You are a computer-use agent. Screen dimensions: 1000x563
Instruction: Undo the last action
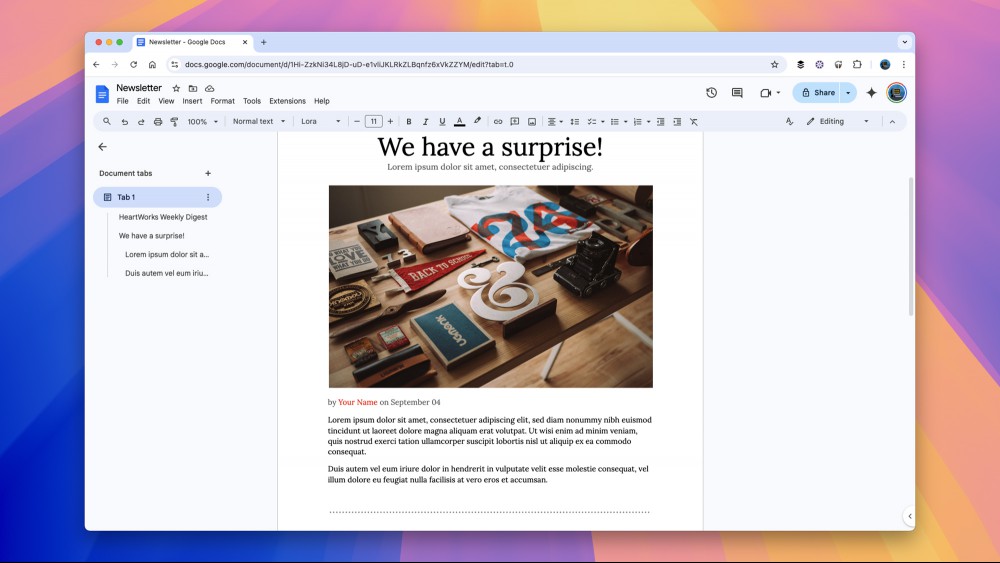(124, 122)
